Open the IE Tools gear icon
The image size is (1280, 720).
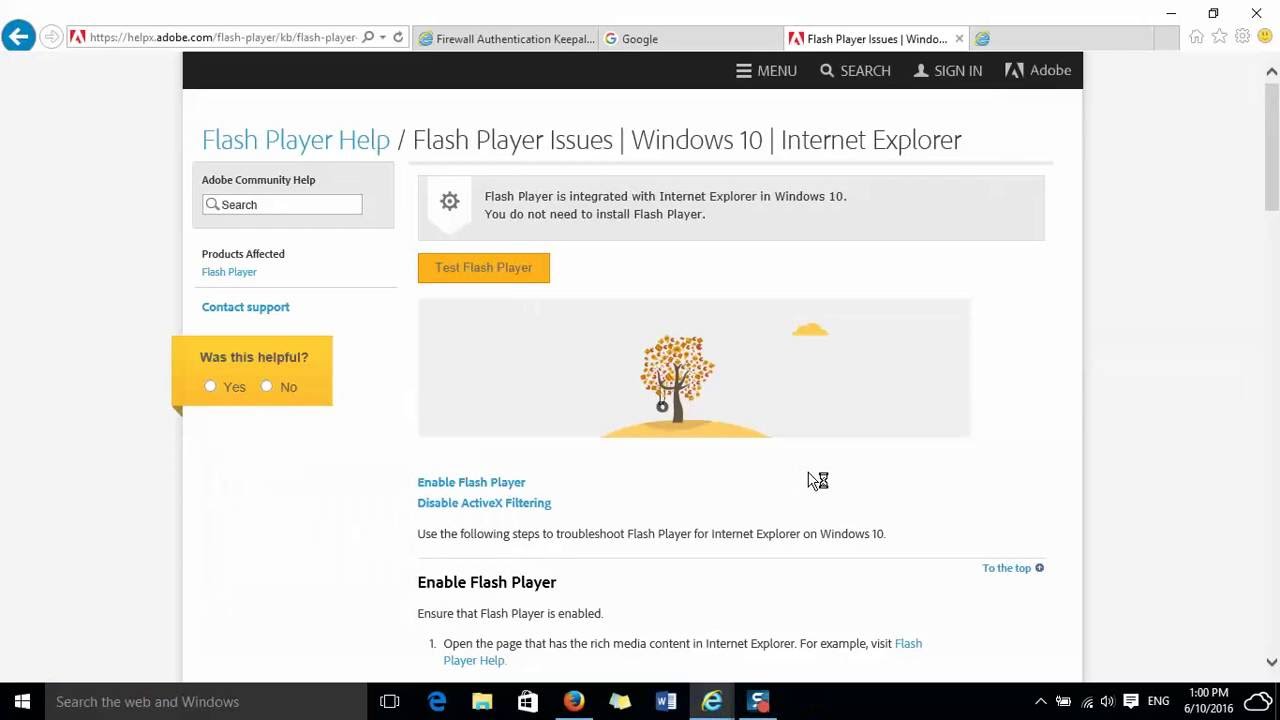[1242, 37]
